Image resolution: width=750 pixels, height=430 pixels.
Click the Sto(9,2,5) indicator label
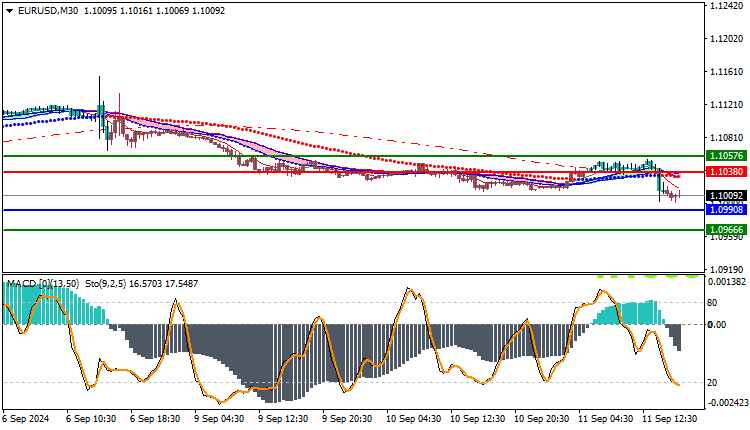pos(105,284)
